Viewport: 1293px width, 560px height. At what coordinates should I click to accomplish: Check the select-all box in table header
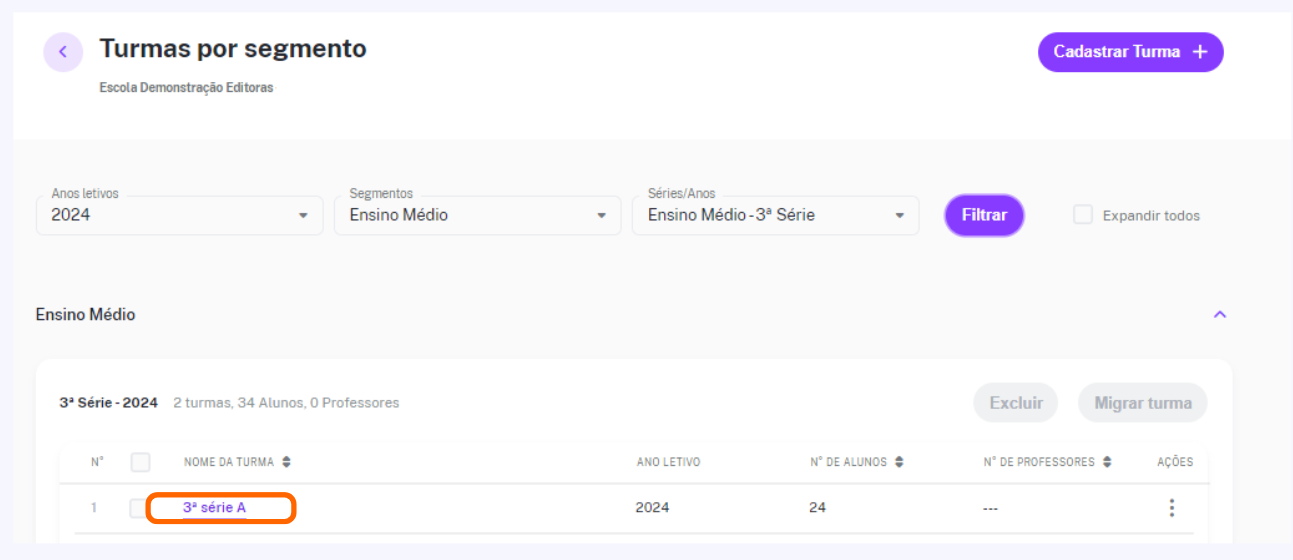point(140,462)
